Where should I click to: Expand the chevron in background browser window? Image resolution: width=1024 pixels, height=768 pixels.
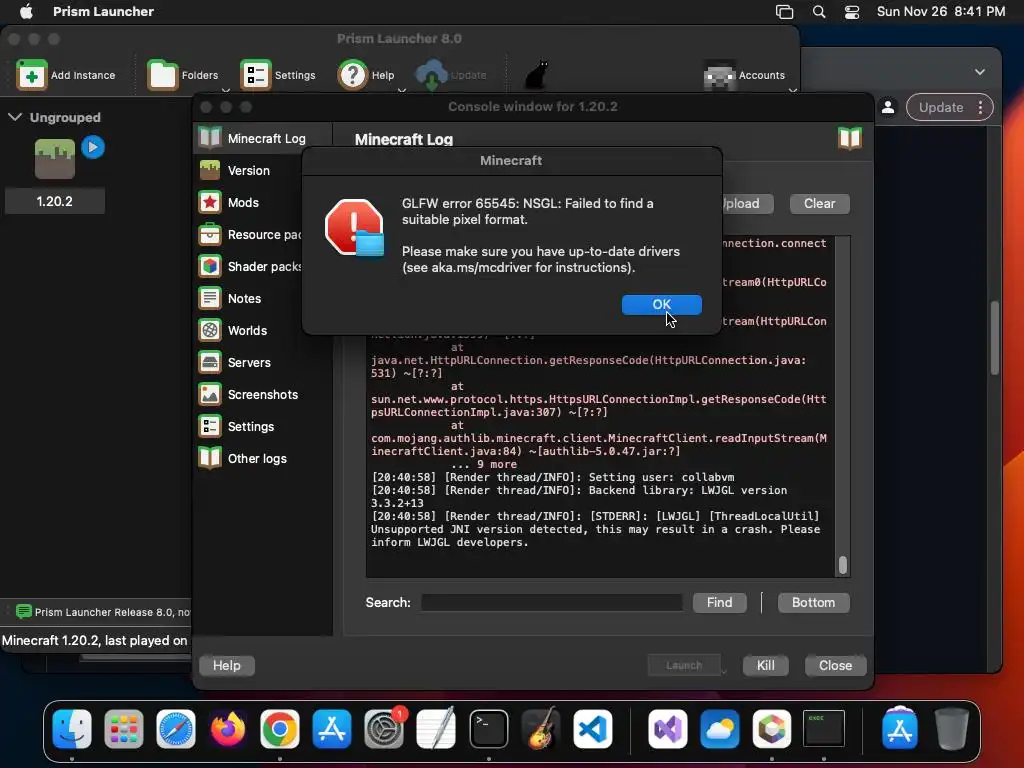[x=980, y=72]
